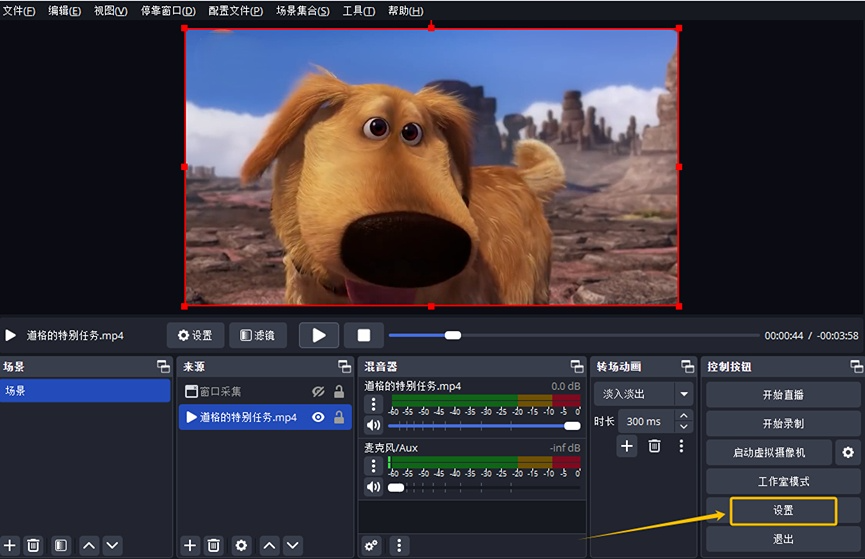Screen dimensions: 865x559
Task: Open the 视图(V) menu
Action: click(x=111, y=10)
